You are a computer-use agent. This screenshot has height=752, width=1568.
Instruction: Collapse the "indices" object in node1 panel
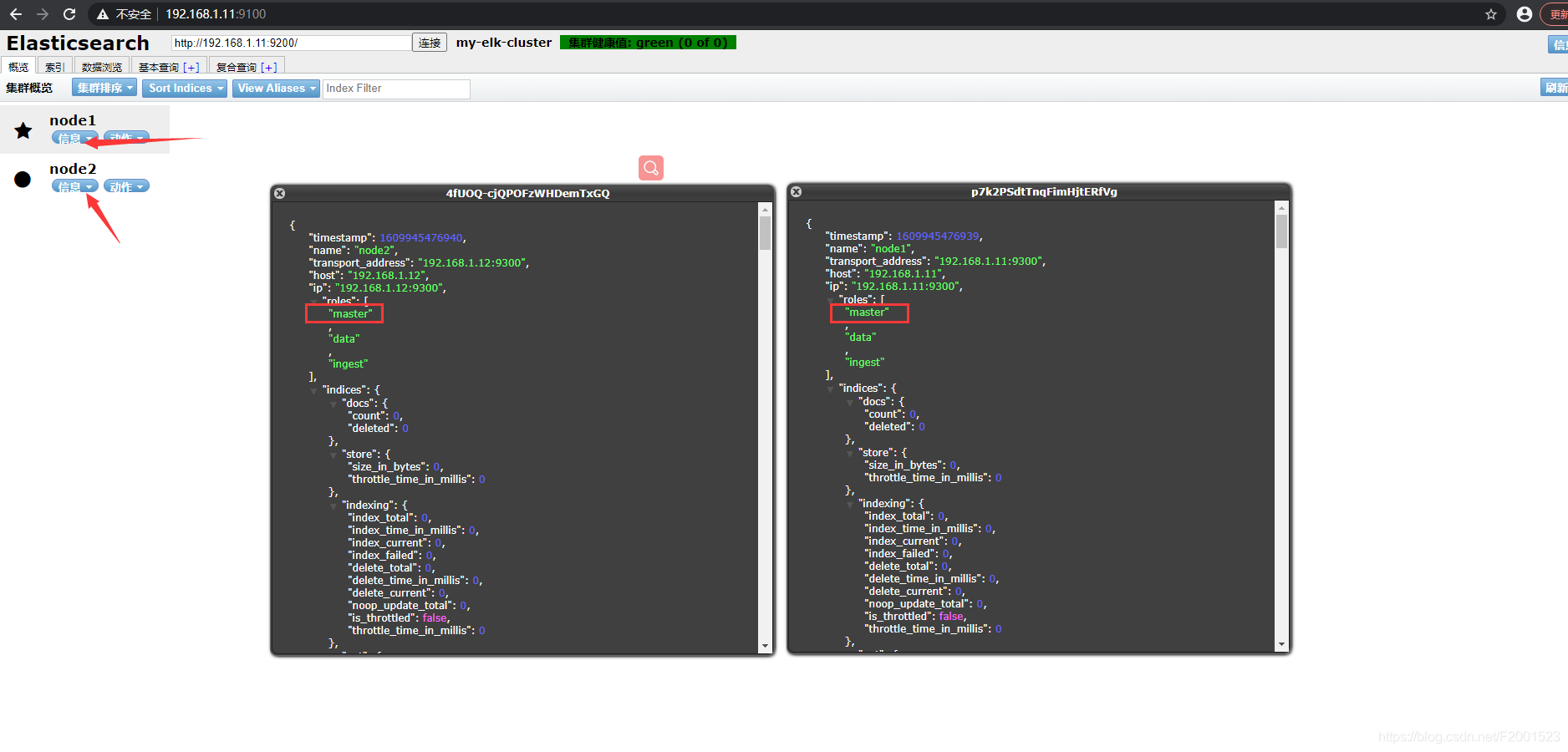831,389
